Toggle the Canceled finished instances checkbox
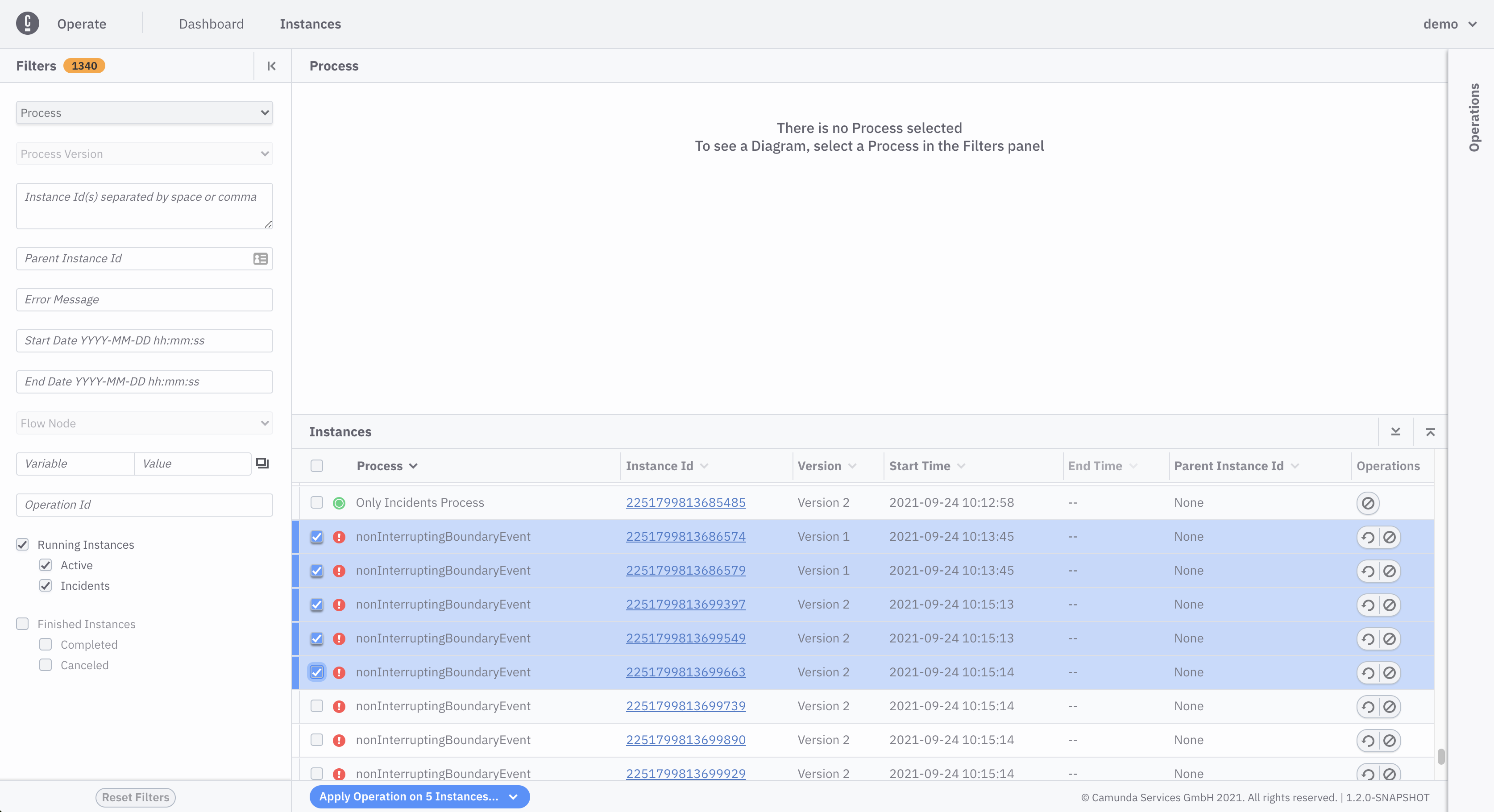1494x812 pixels. click(x=45, y=664)
